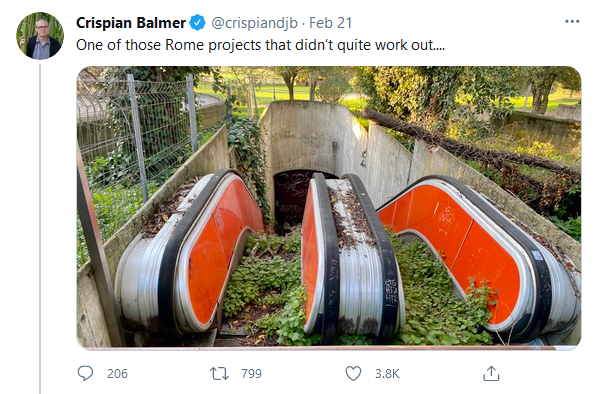The height and width of the screenshot is (394, 598).
Task: Click the 799 retweets count
Action: 251,373
